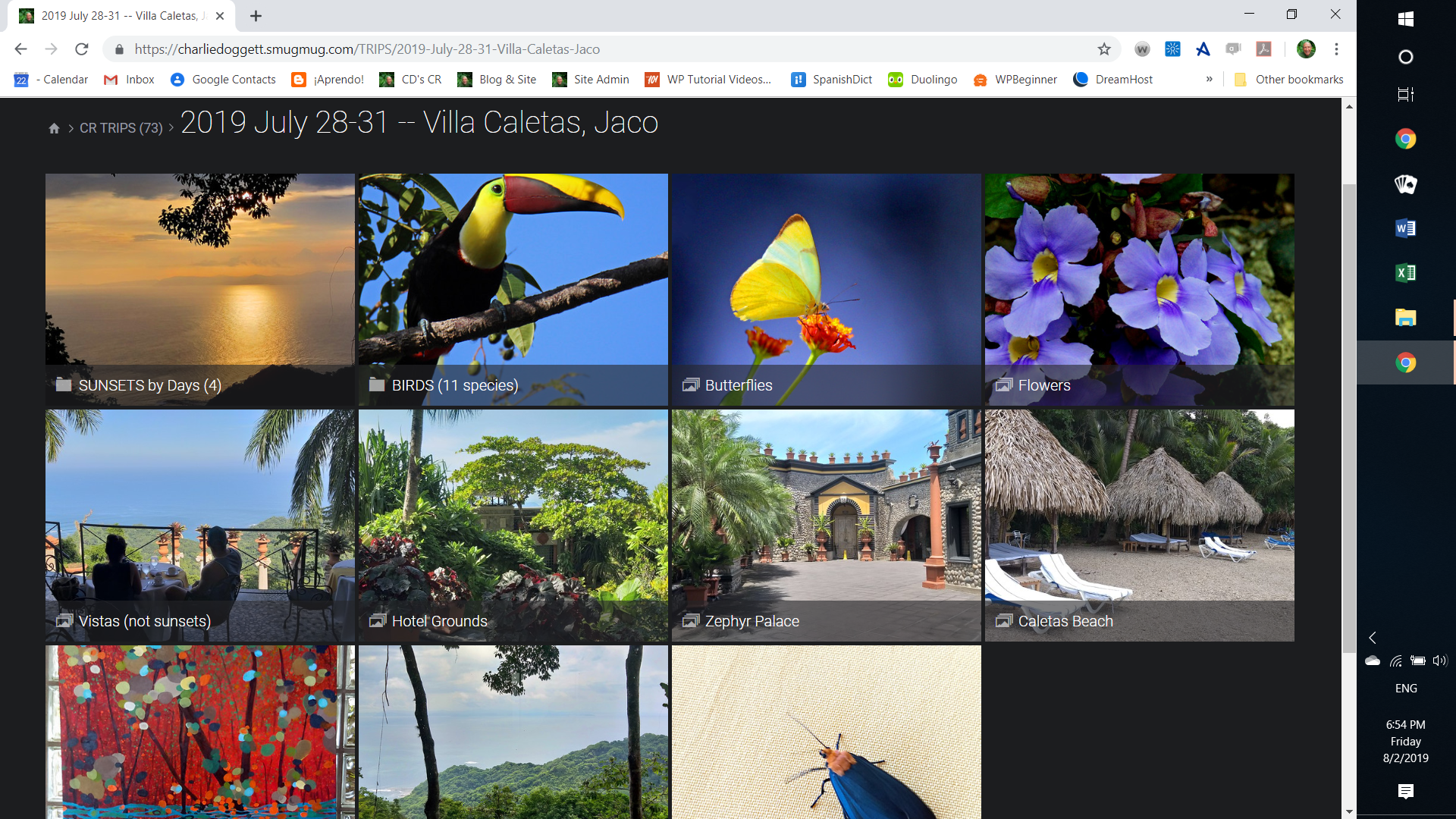Open the Other bookmarks folder

[x=1288, y=80]
